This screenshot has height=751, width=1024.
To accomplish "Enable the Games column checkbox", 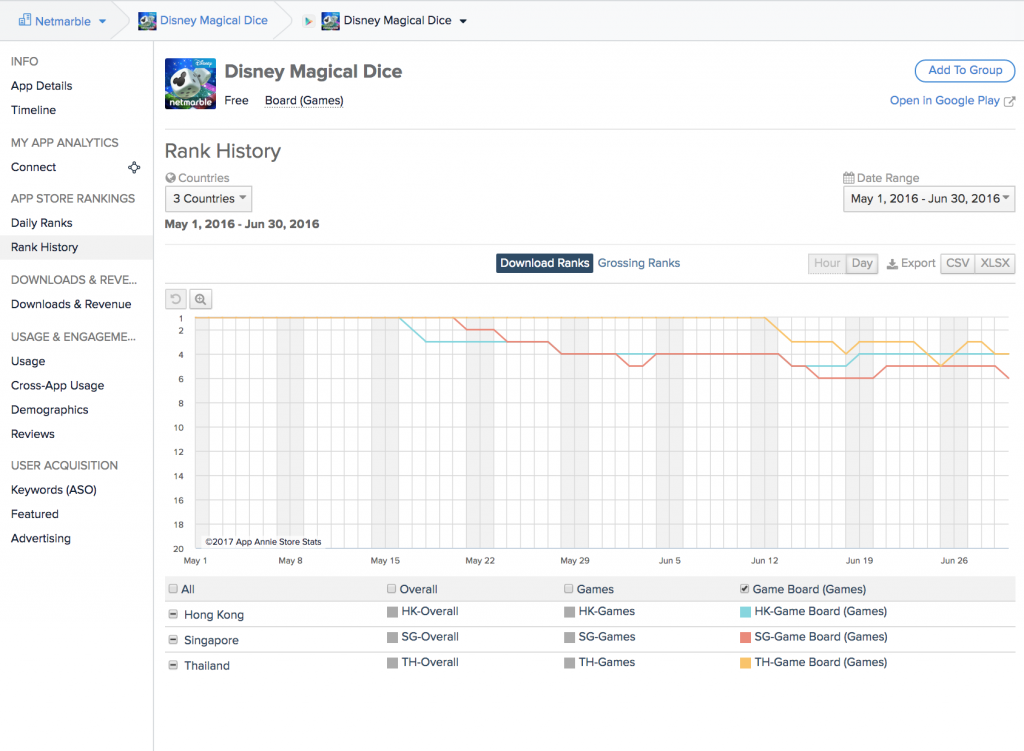I will coord(568,588).
